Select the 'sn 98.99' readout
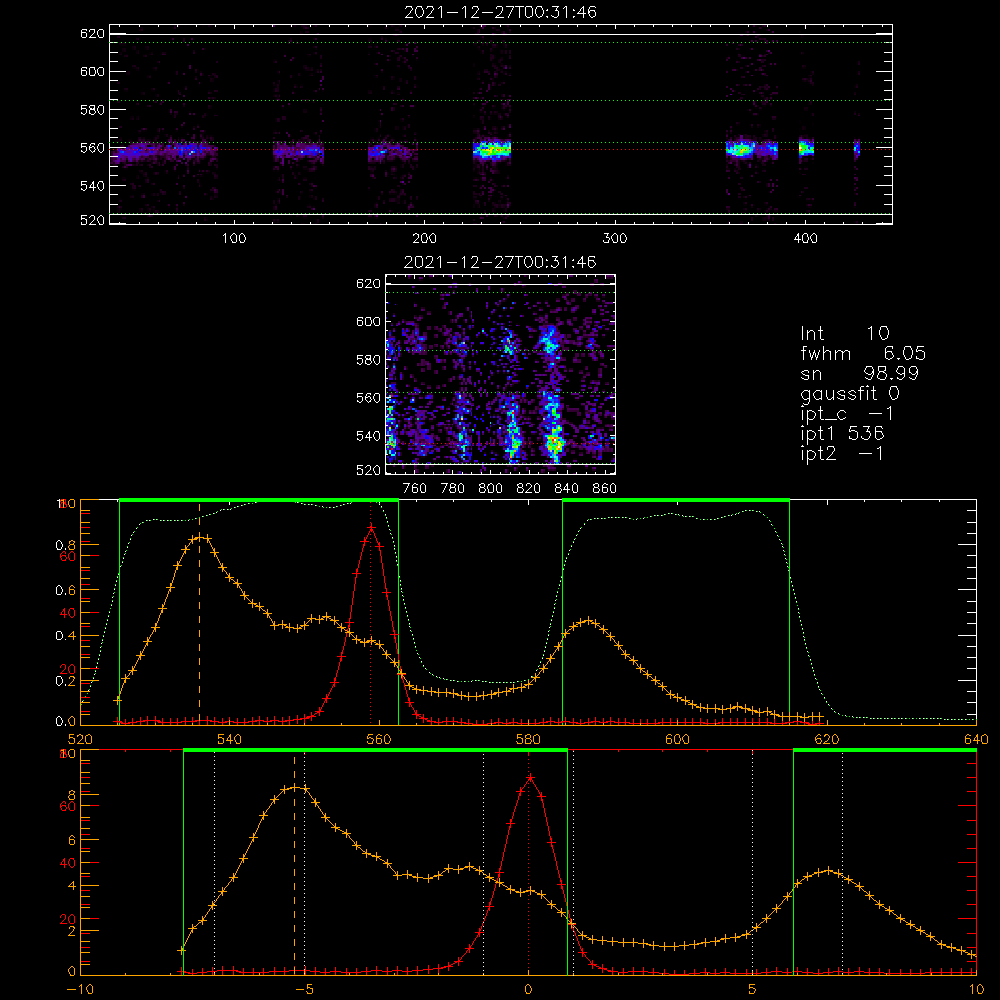The height and width of the screenshot is (1000, 1000). [859, 373]
